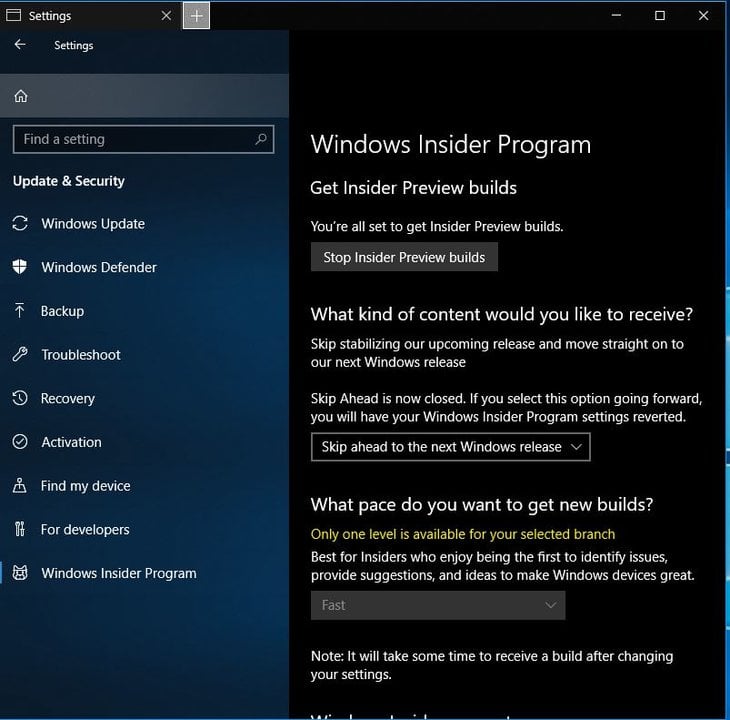730x720 pixels.
Task: Click the Find a setting search box
Action: 143,139
